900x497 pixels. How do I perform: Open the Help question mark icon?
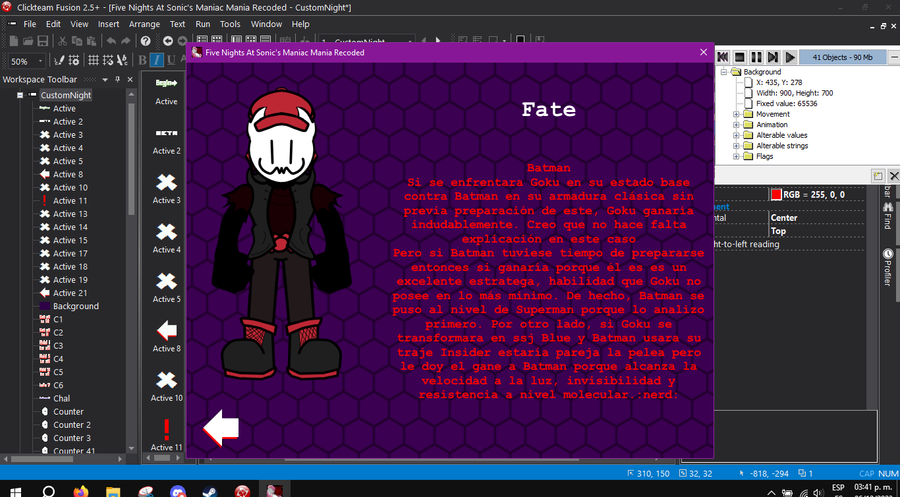coord(146,41)
